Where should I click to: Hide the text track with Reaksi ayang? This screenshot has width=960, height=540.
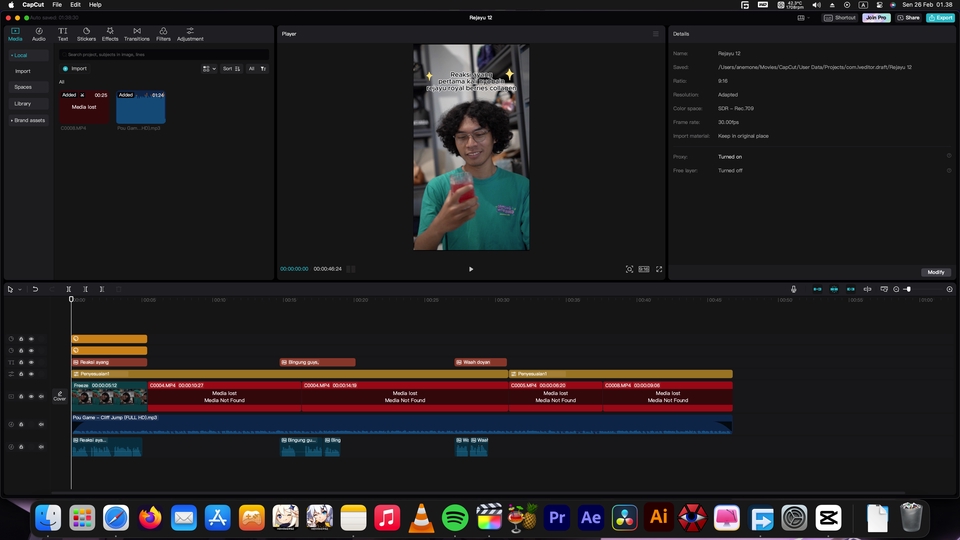point(31,362)
